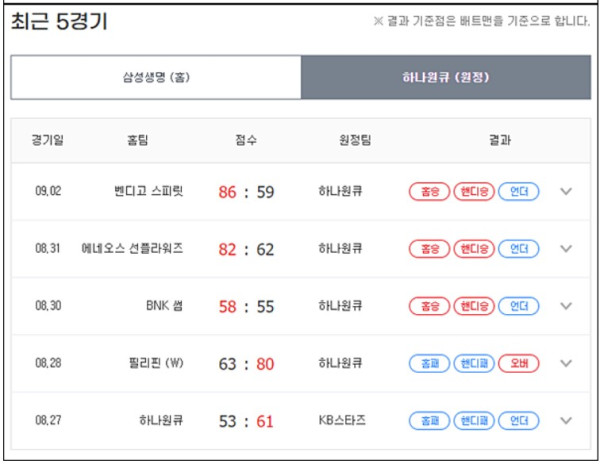Click the 언더 badge in the 08.30 row
The height and width of the screenshot is (464, 600).
(518, 306)
